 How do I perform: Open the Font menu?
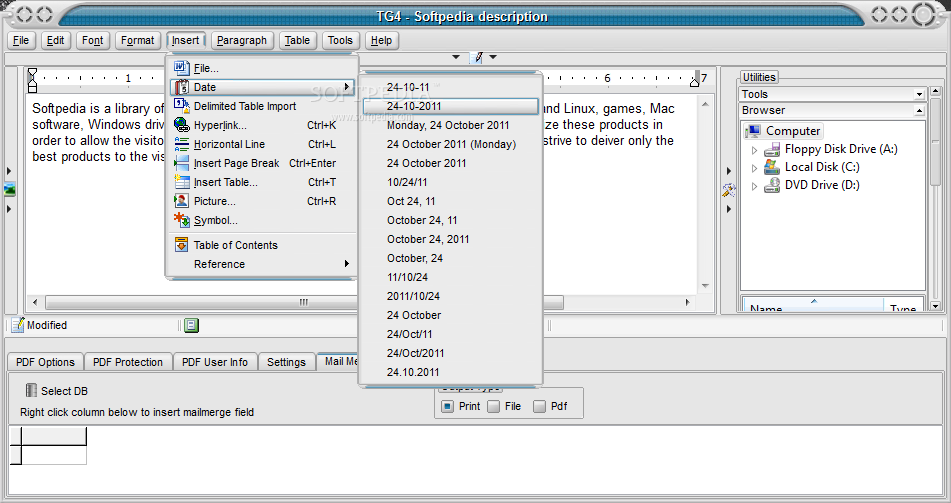(92, 41)
